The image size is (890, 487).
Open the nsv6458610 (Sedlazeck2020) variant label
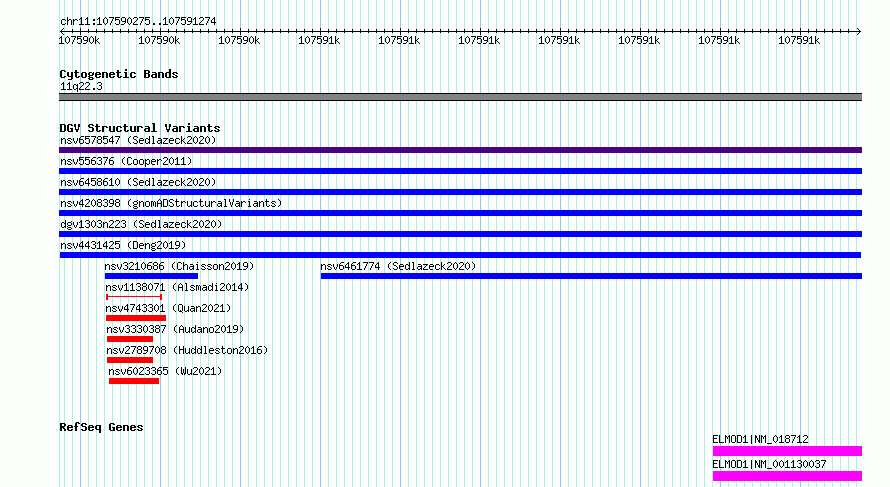(138, 182)
